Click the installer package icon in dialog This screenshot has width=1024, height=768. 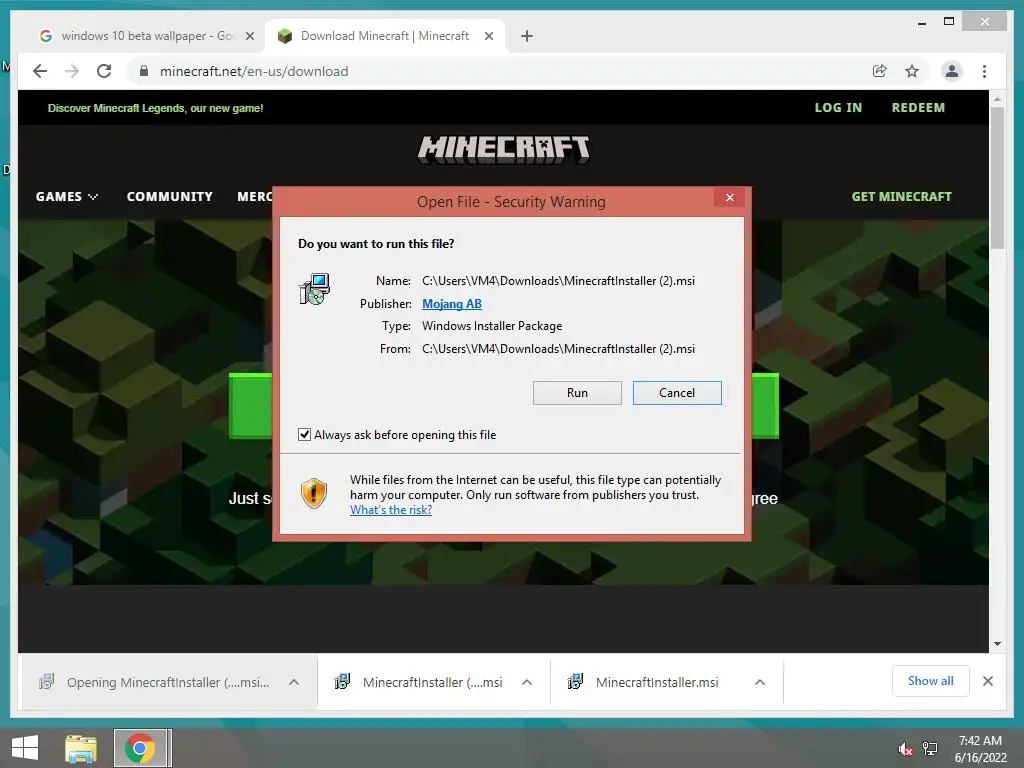[315, 289]
